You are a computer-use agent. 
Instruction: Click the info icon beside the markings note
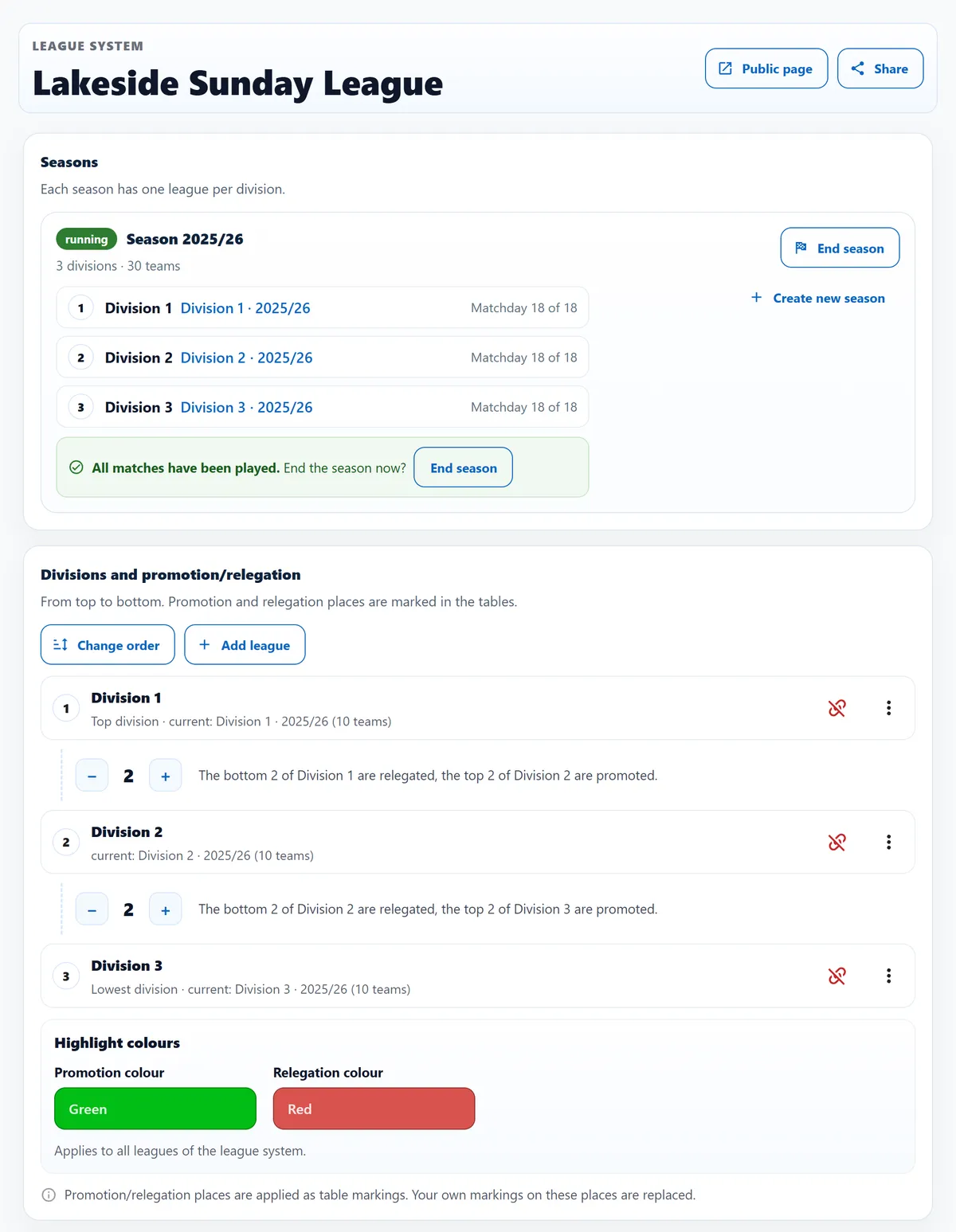coord(49,1195)
